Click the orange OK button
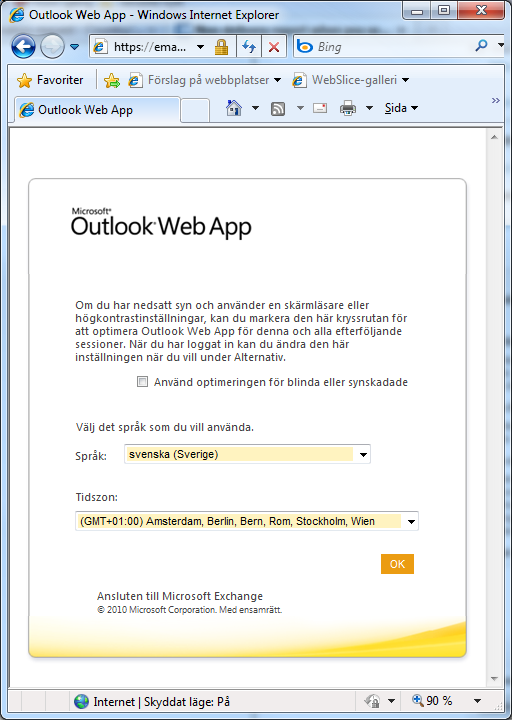Screen dimensions: 512x720 (397, 564)
